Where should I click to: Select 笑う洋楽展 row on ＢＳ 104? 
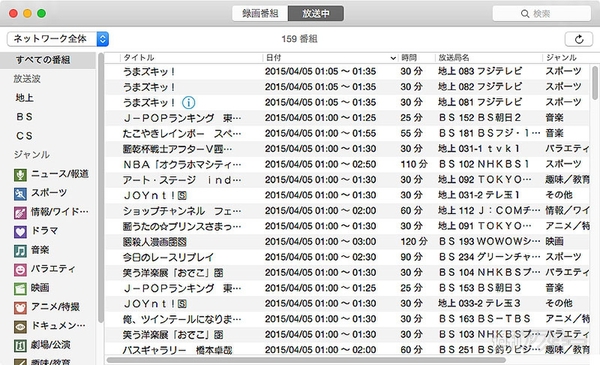[347, 273]
